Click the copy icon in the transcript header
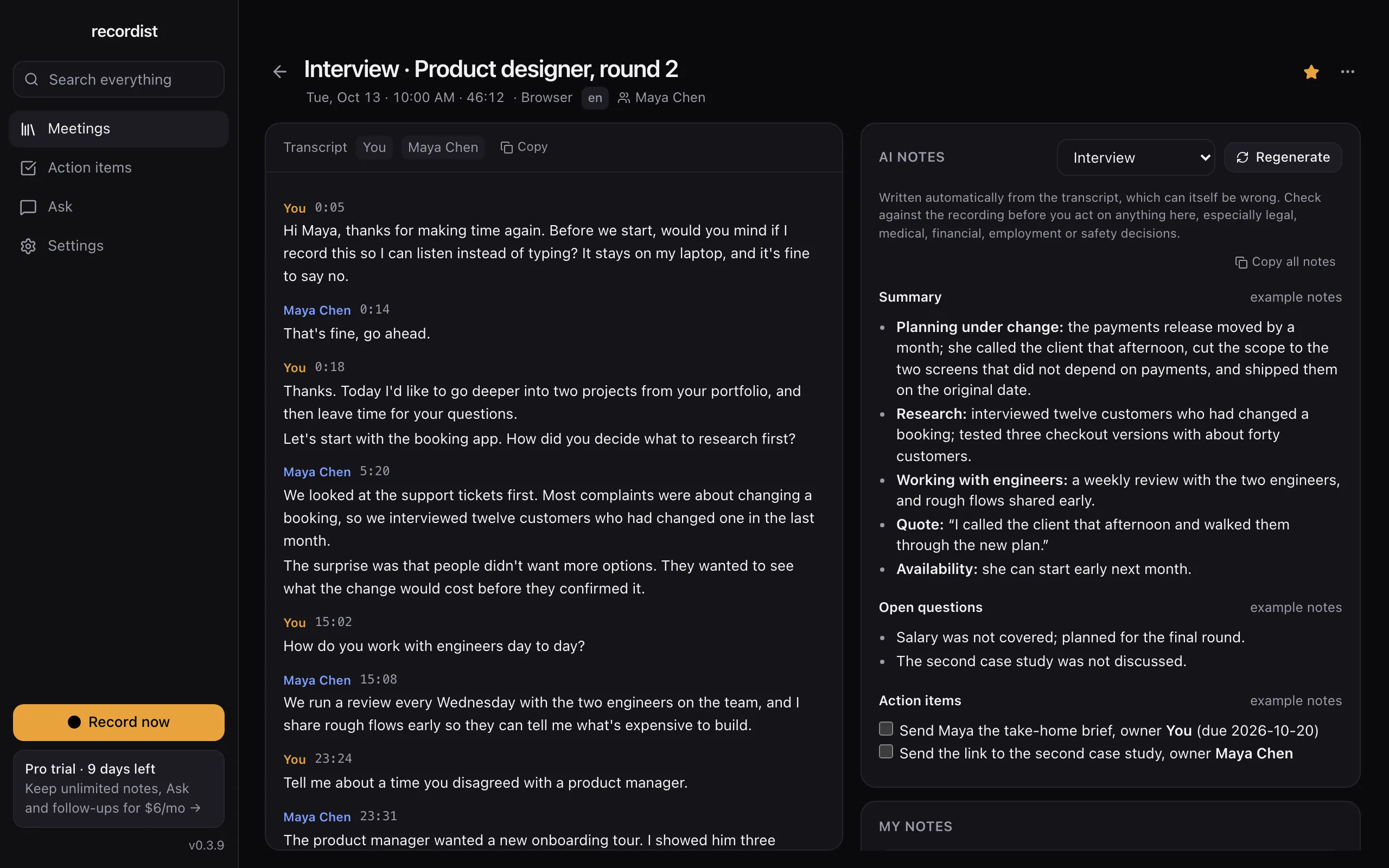 coord(506,148)
